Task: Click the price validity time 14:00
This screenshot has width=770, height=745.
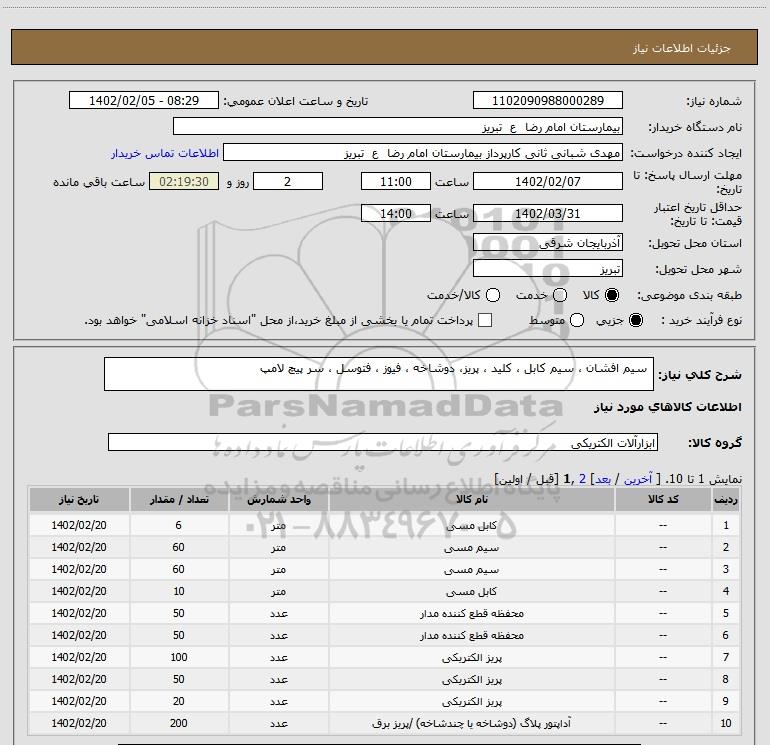Action: (396, 213)
